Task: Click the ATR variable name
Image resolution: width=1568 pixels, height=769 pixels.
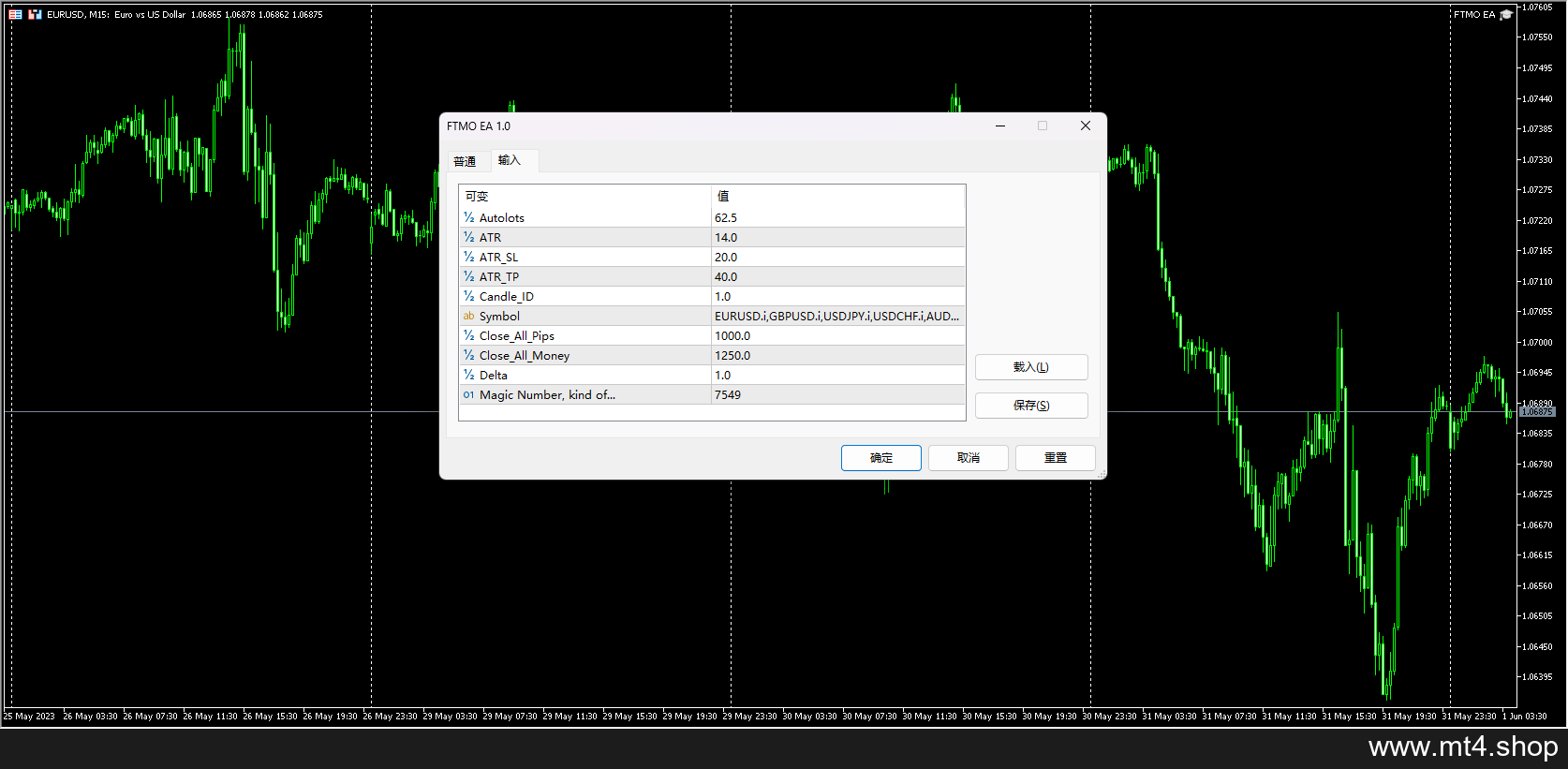Action: (490, 237)
